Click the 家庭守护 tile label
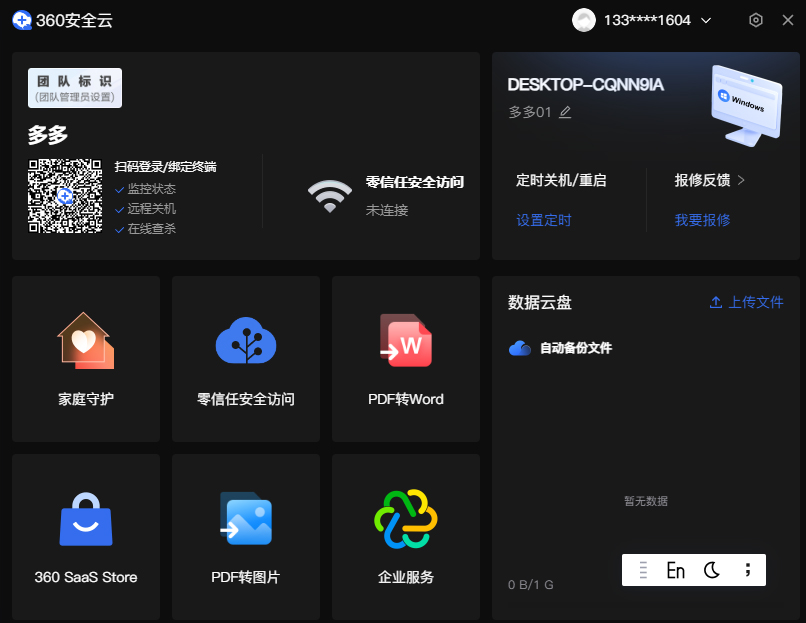This screenshot has width=806, height=623. [86, 399]
